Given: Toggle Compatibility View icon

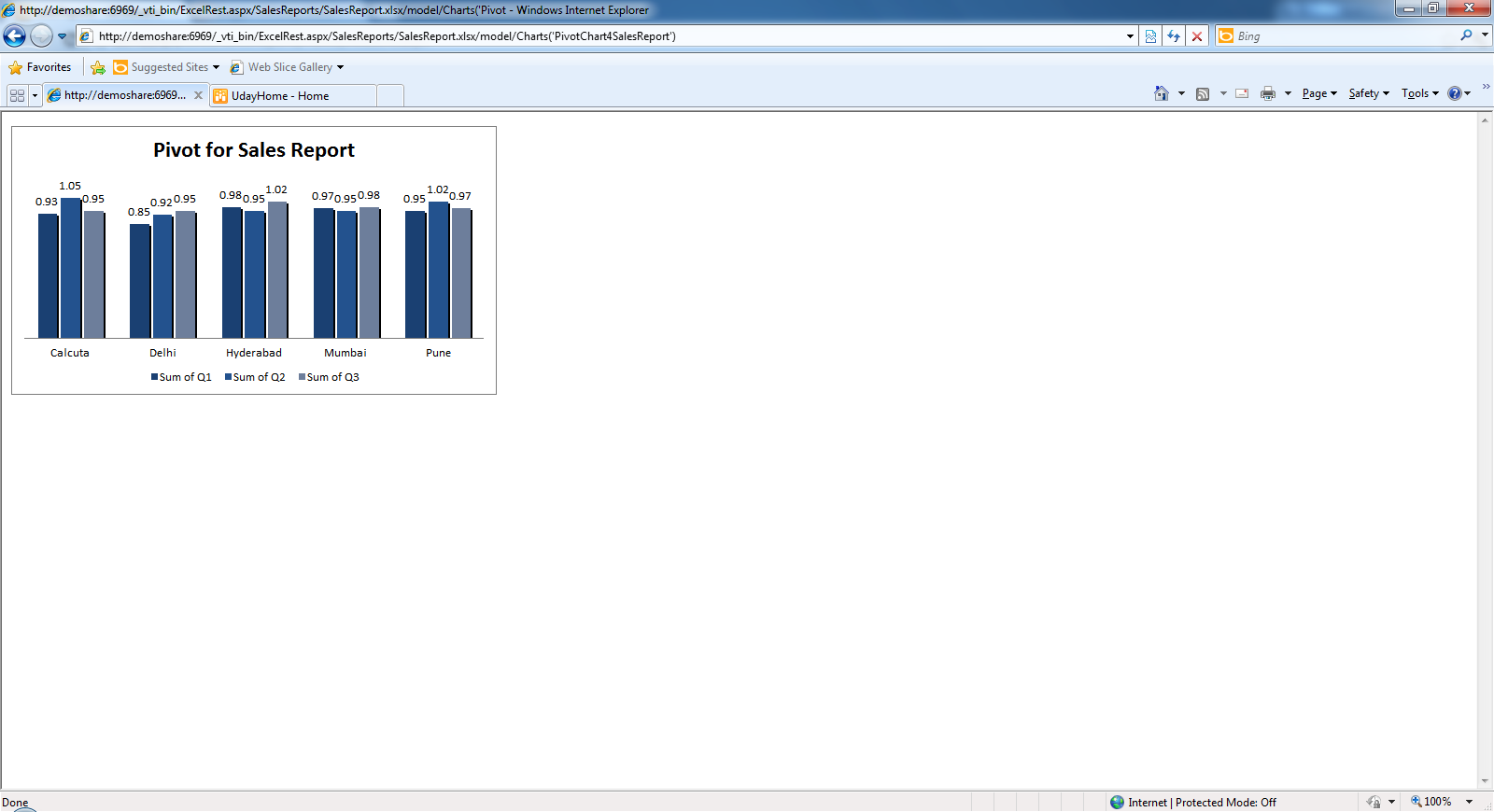Looking at the screenshot, I should [x=1150, y=36].
